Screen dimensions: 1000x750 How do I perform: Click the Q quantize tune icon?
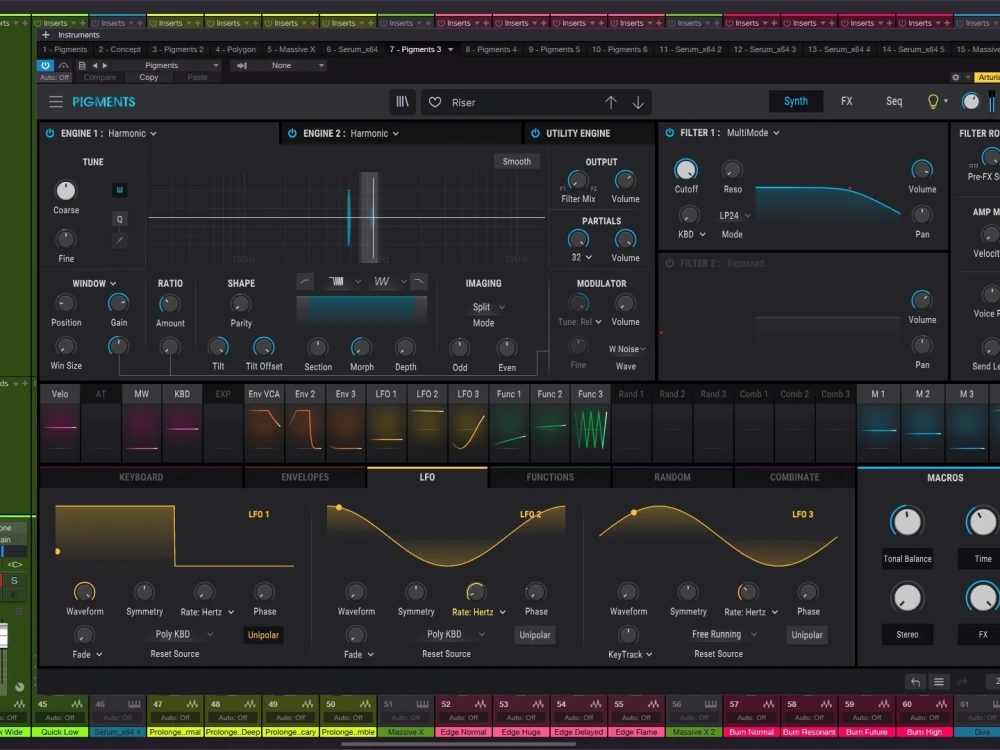tap(119, 219)
